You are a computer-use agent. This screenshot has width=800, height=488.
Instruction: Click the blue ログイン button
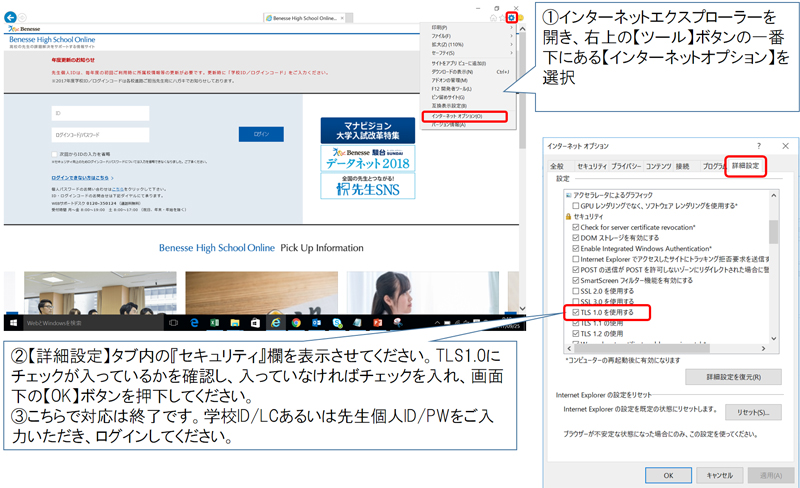point(261,134)
